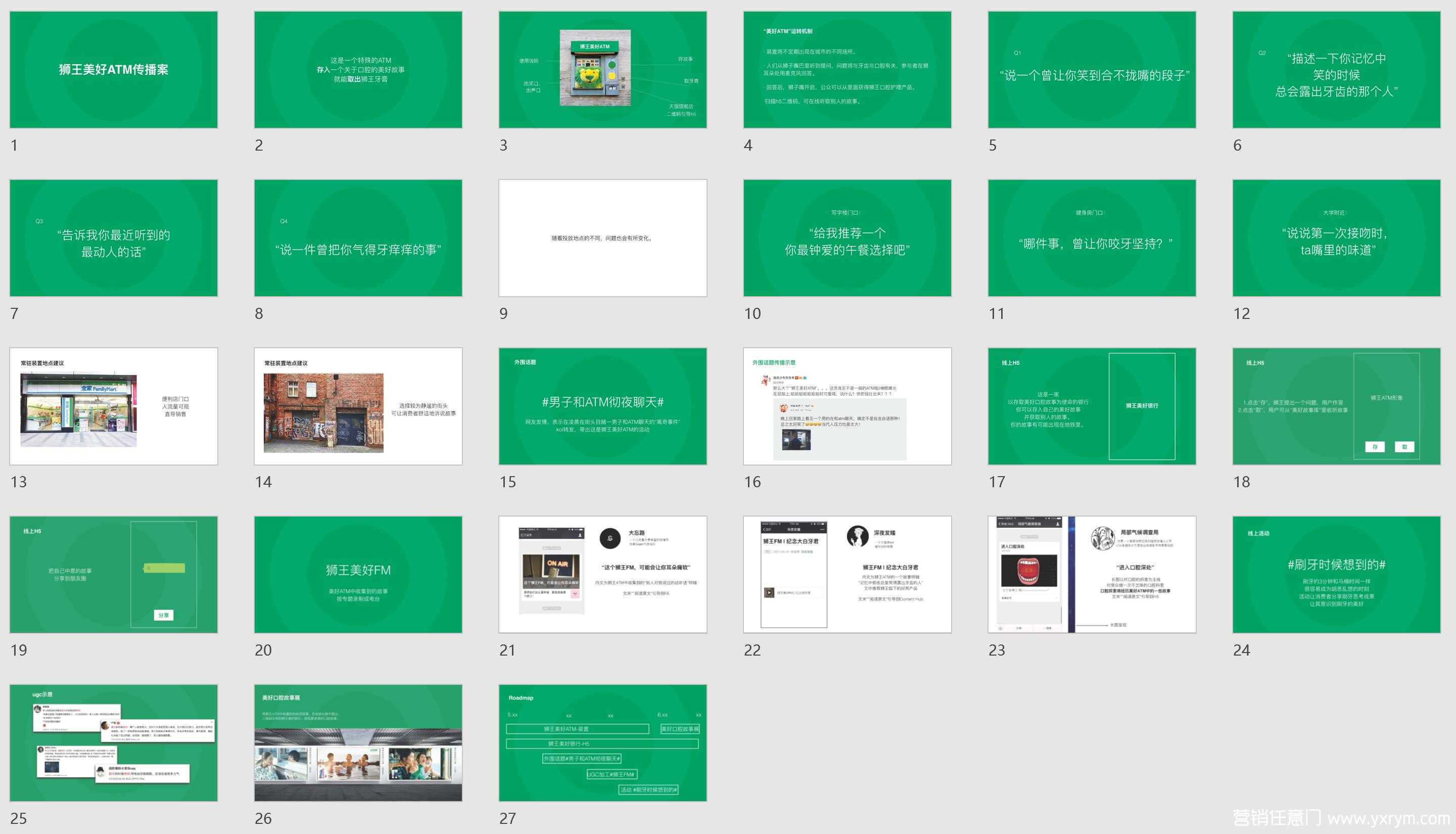This screenshot has width=1456, height=834.
Task: Click slide 4 "美好ATM"运转机制
Action: click(x=848, y=69)
